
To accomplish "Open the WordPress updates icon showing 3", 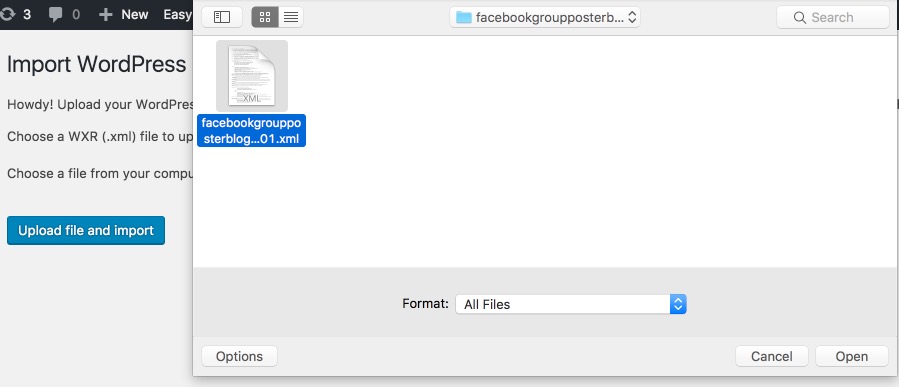I will 15,14.
